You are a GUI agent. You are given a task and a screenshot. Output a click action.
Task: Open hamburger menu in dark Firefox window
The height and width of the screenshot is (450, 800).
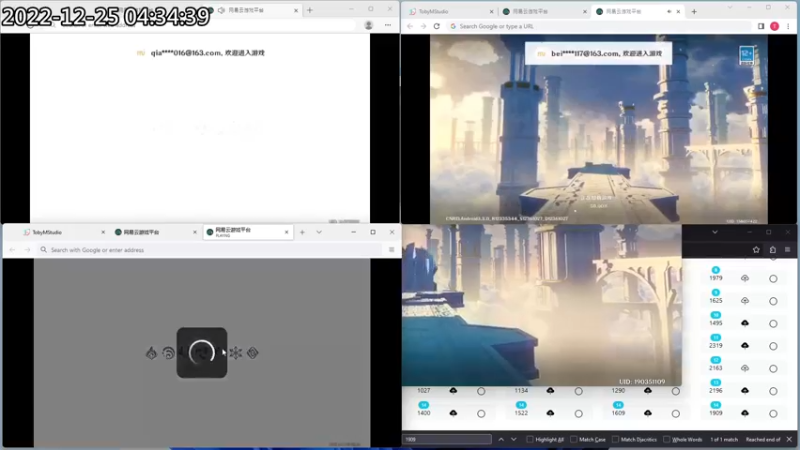787,249
